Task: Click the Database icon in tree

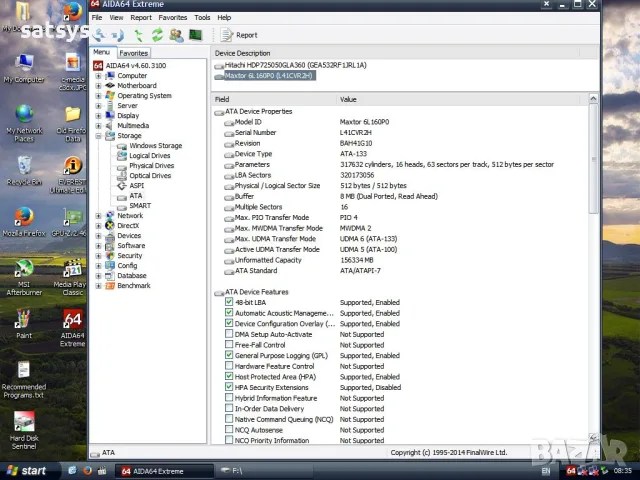Action: pos(110,276)
